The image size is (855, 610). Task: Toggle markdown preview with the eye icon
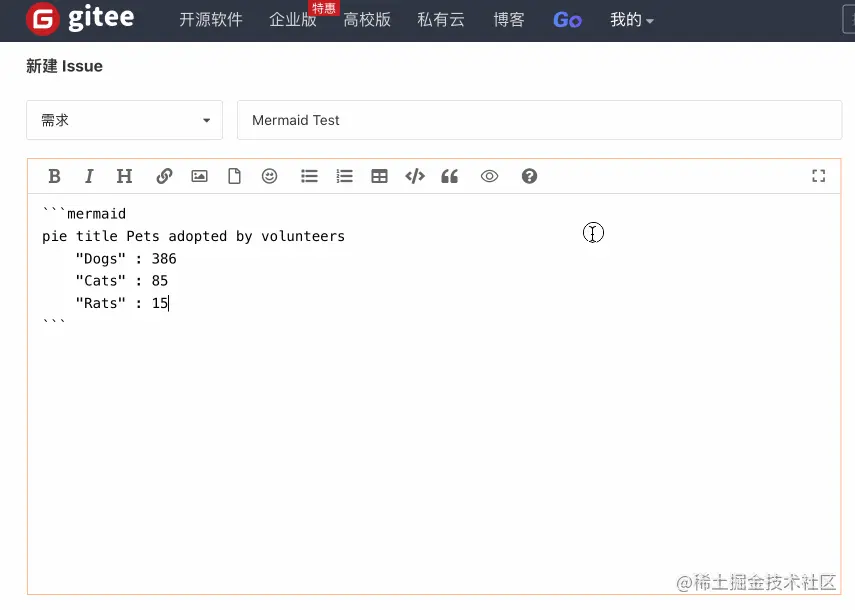coord(490,176)
